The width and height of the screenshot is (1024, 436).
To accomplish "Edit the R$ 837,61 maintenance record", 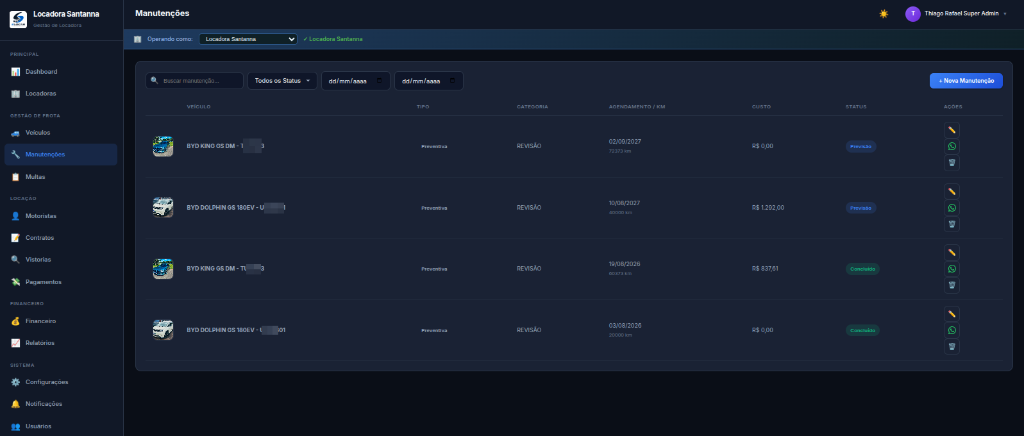I will [952, 252].
